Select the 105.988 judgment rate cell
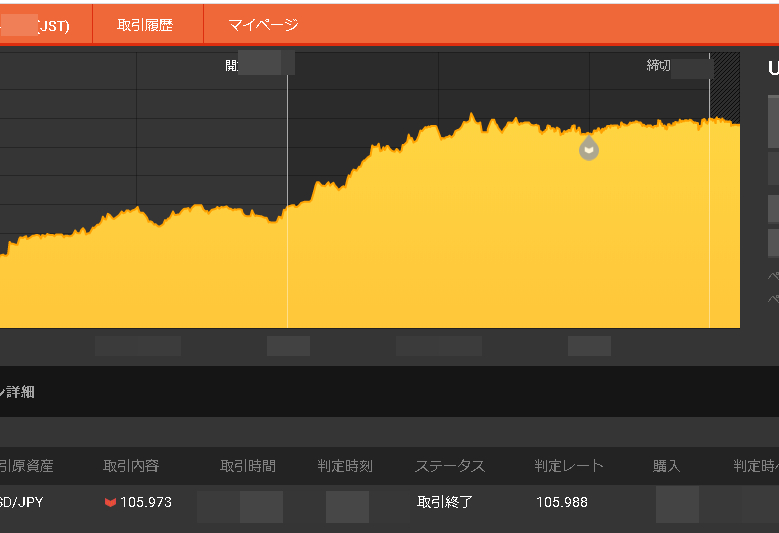The width and height of the screenshot is (779, 533). pyautogui.click(x=562, y=502)
